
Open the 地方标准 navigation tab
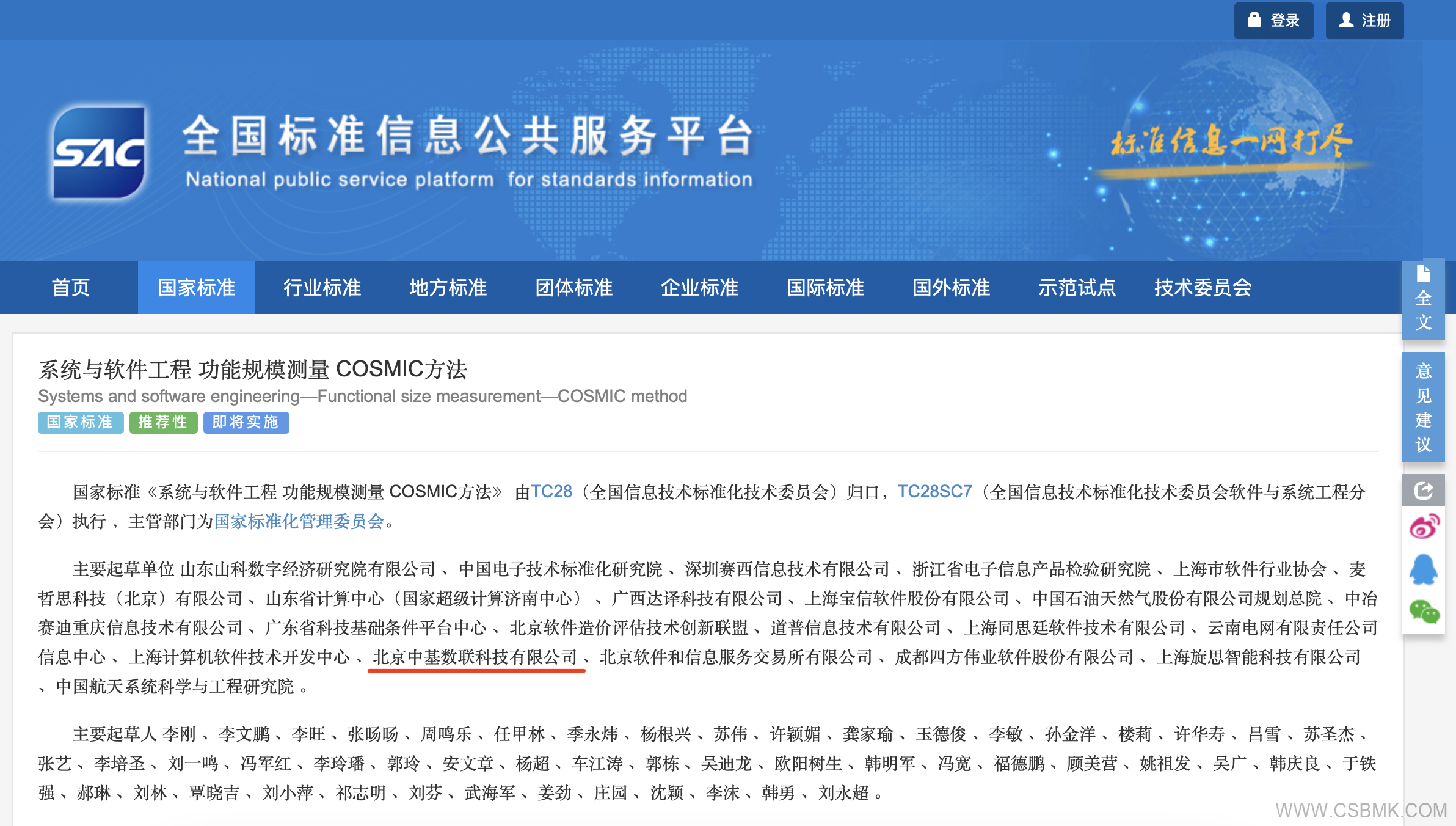[x=448, y=288]
